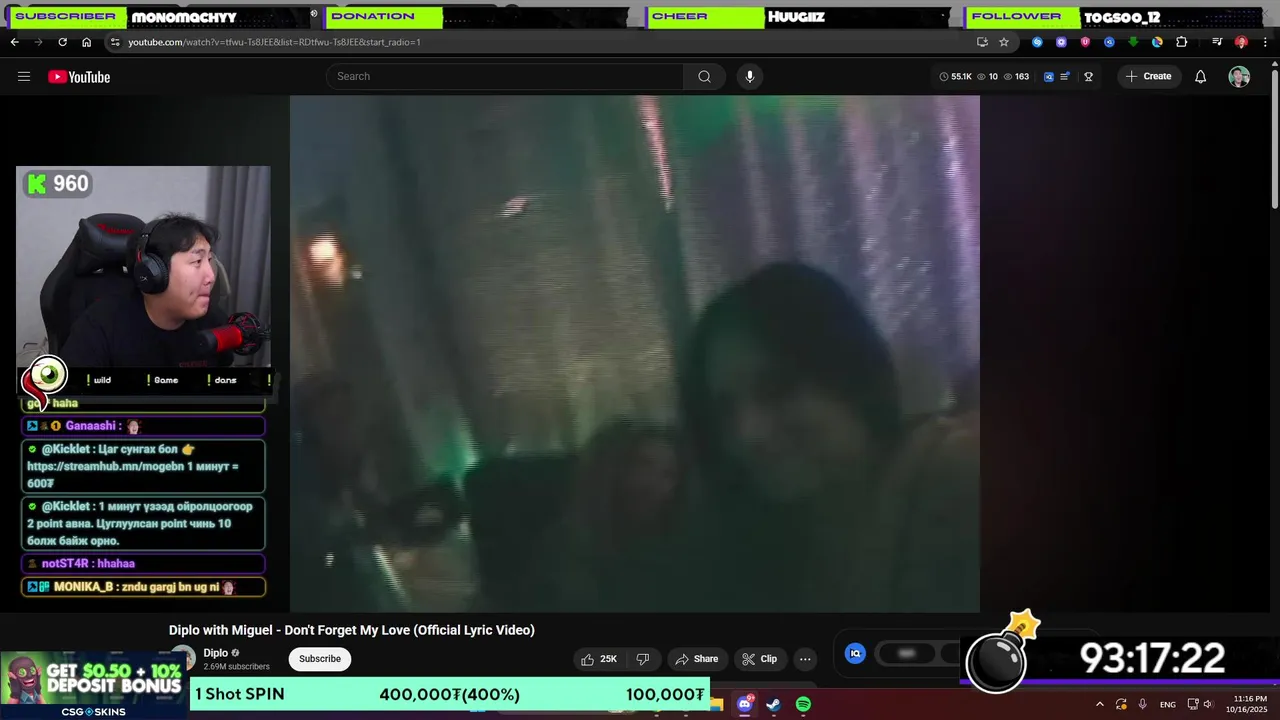This screenshot has width=1280, height=720.
Task: Switch ENG input language in tray
Action: tap(1168, 705)
